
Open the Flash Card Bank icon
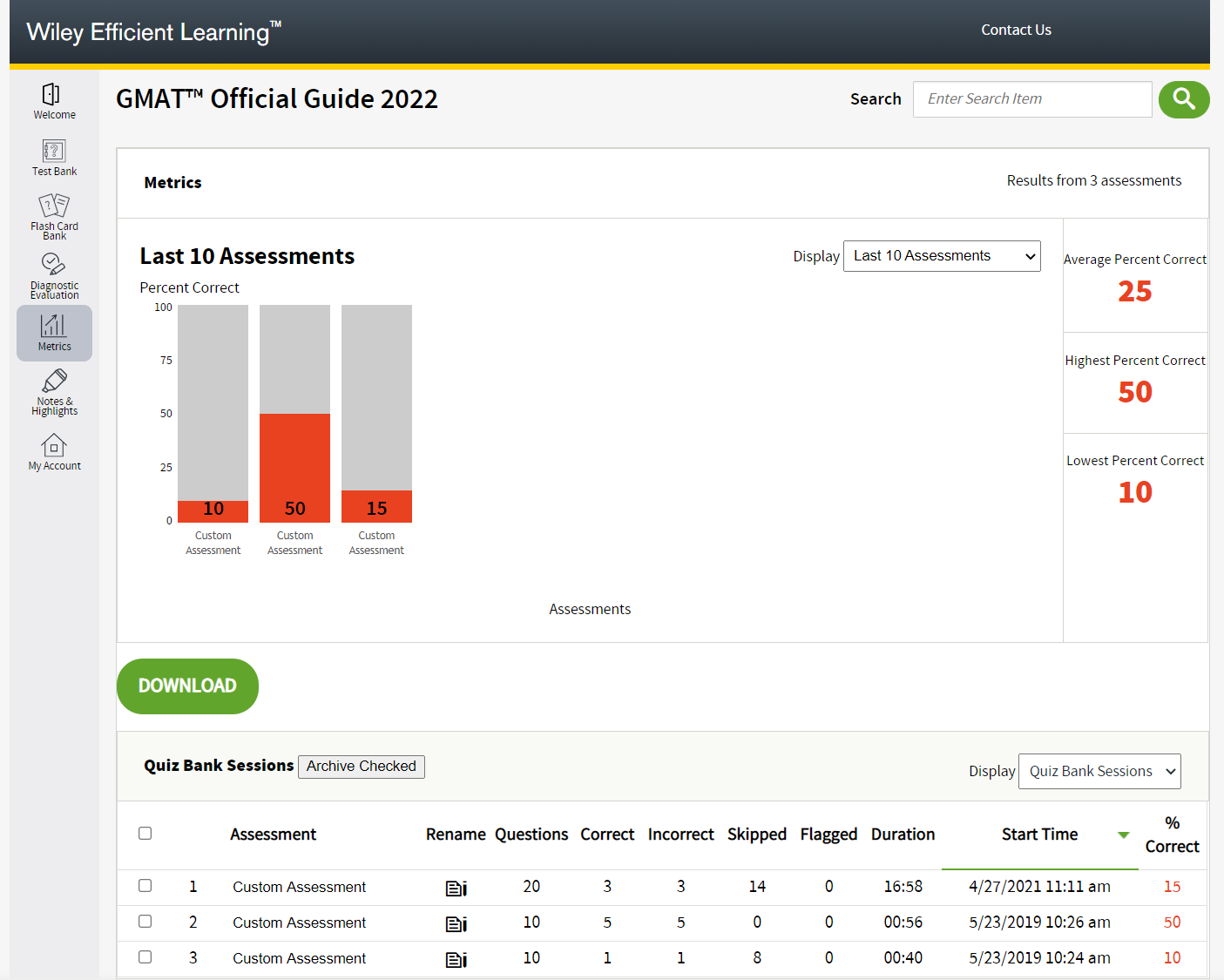click(x=54, y=216)
